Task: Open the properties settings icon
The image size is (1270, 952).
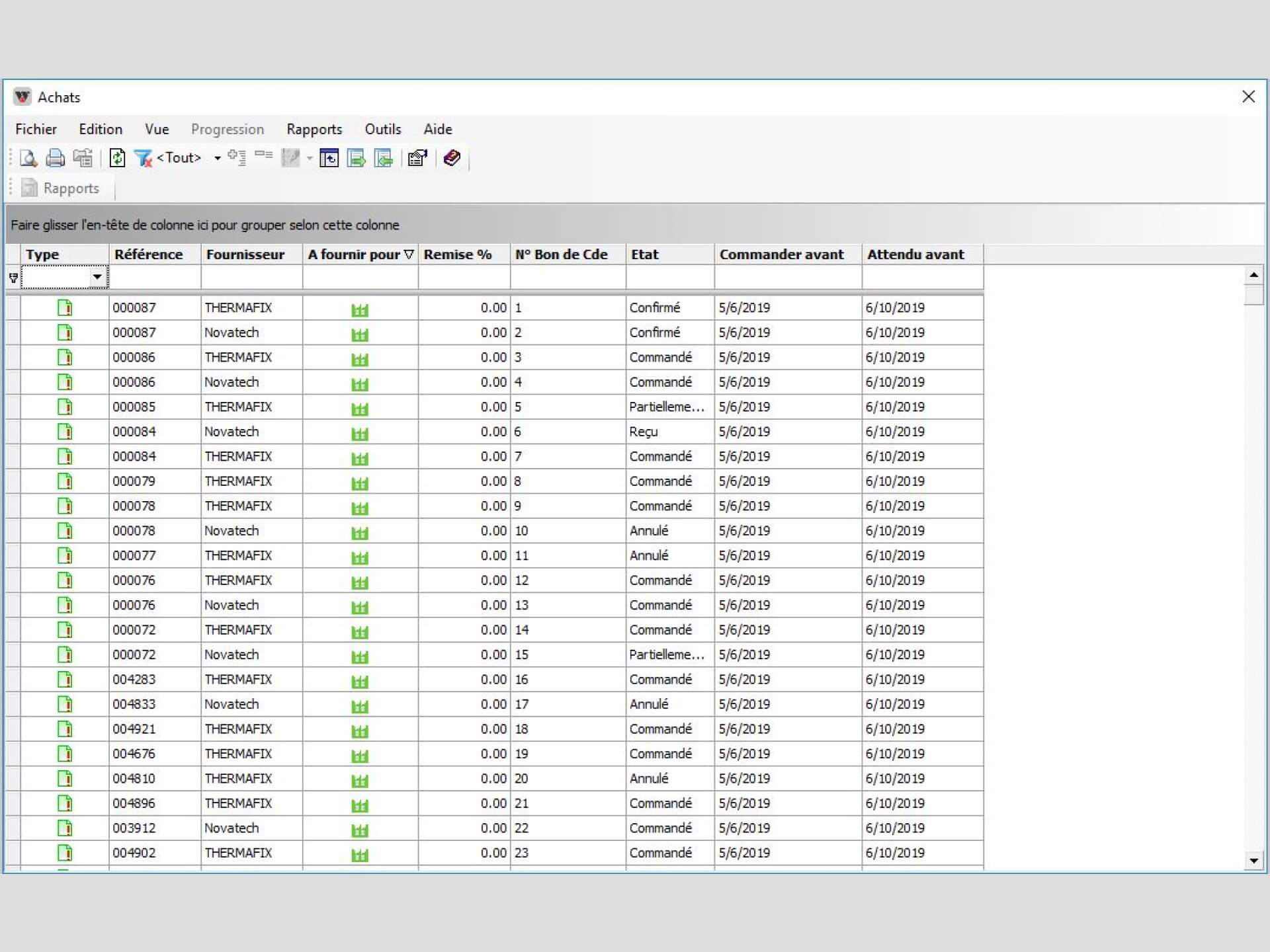Action: pos(417,158)
